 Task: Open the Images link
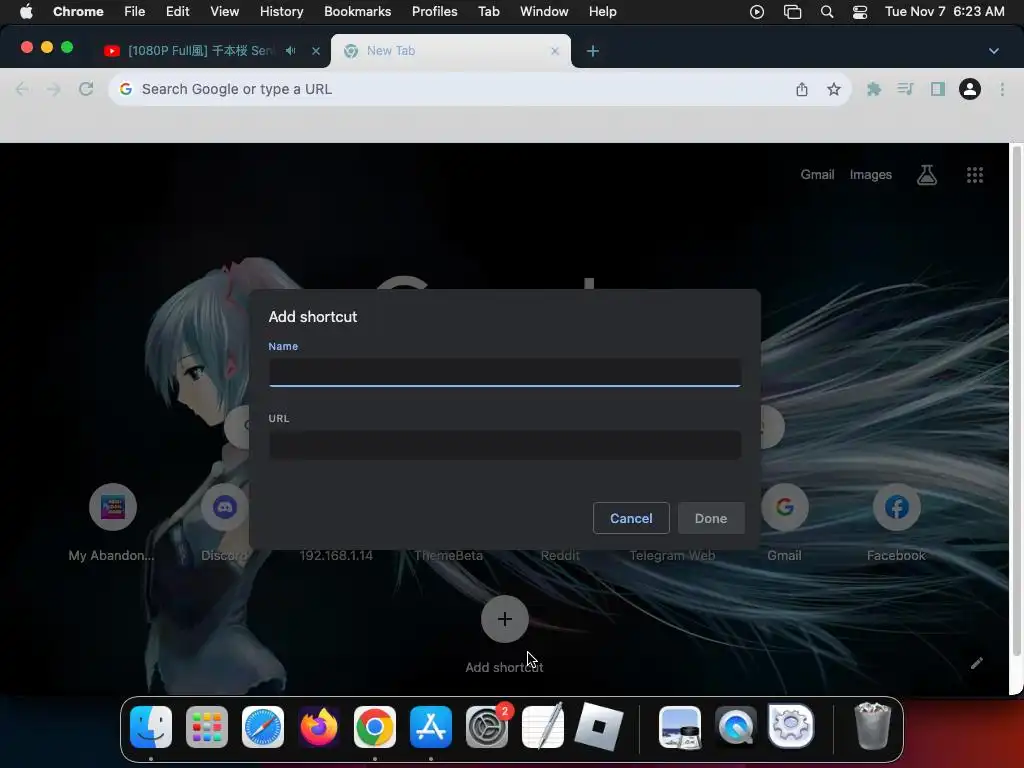coord(871,174)
